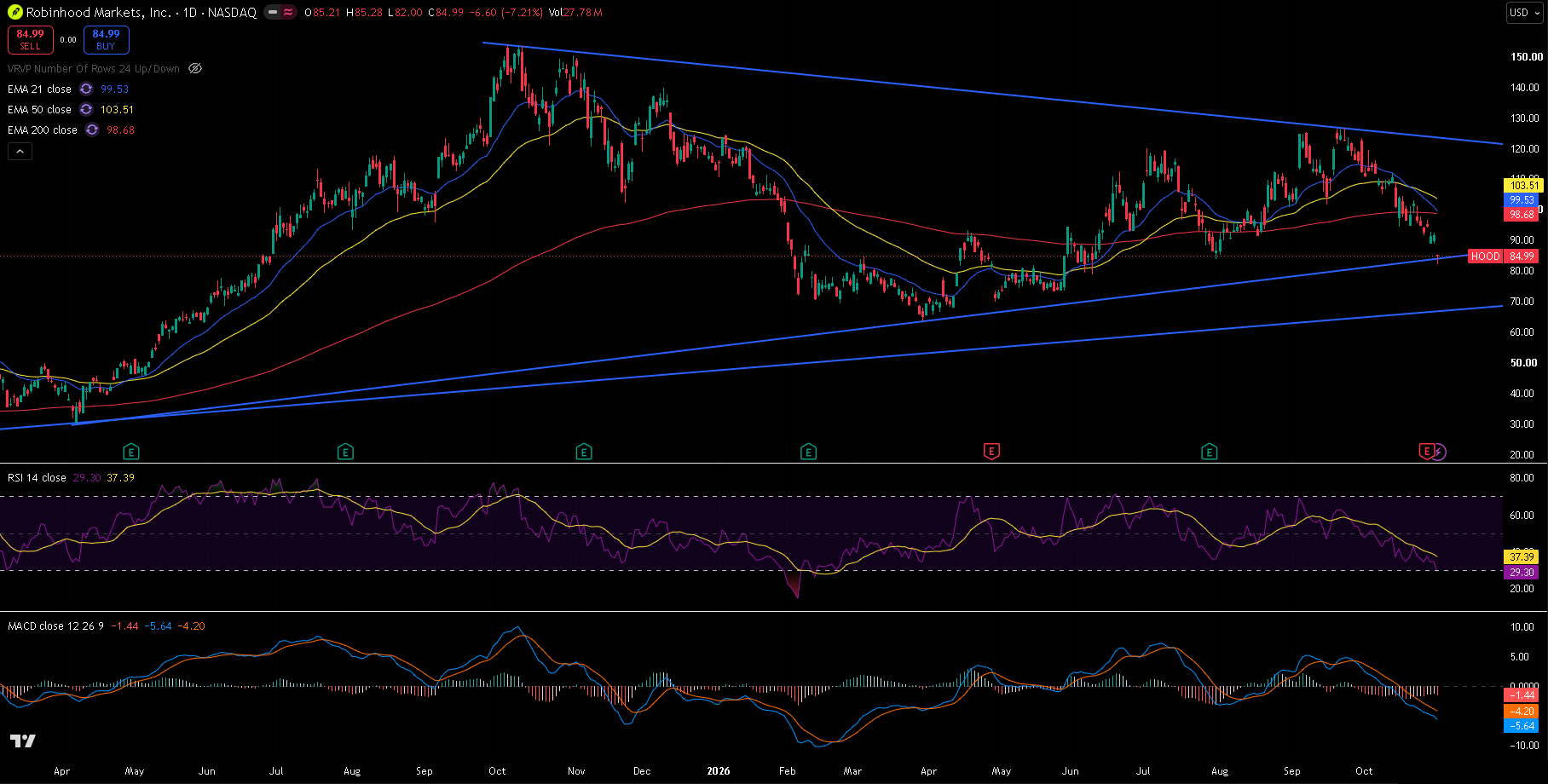Click the orange -4.20 MACD axis label

coord(1522,711)
